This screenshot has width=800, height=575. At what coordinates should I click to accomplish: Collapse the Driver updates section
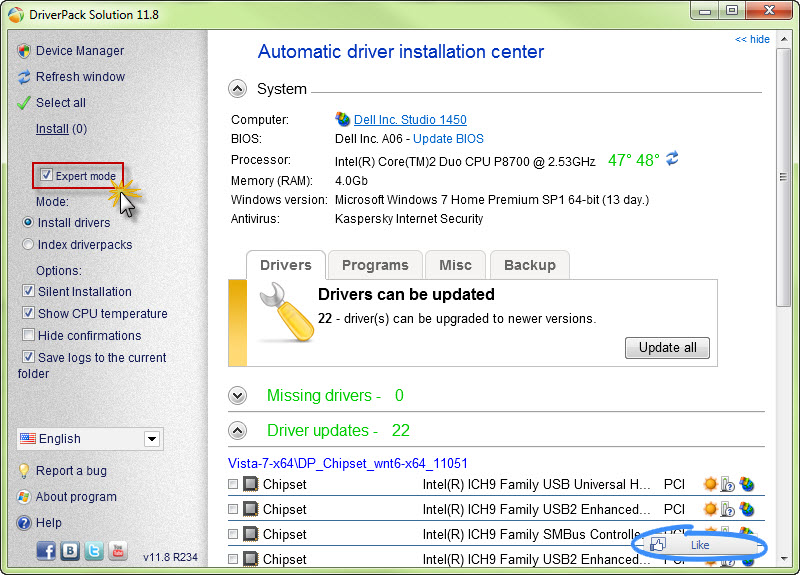[237, 431]
